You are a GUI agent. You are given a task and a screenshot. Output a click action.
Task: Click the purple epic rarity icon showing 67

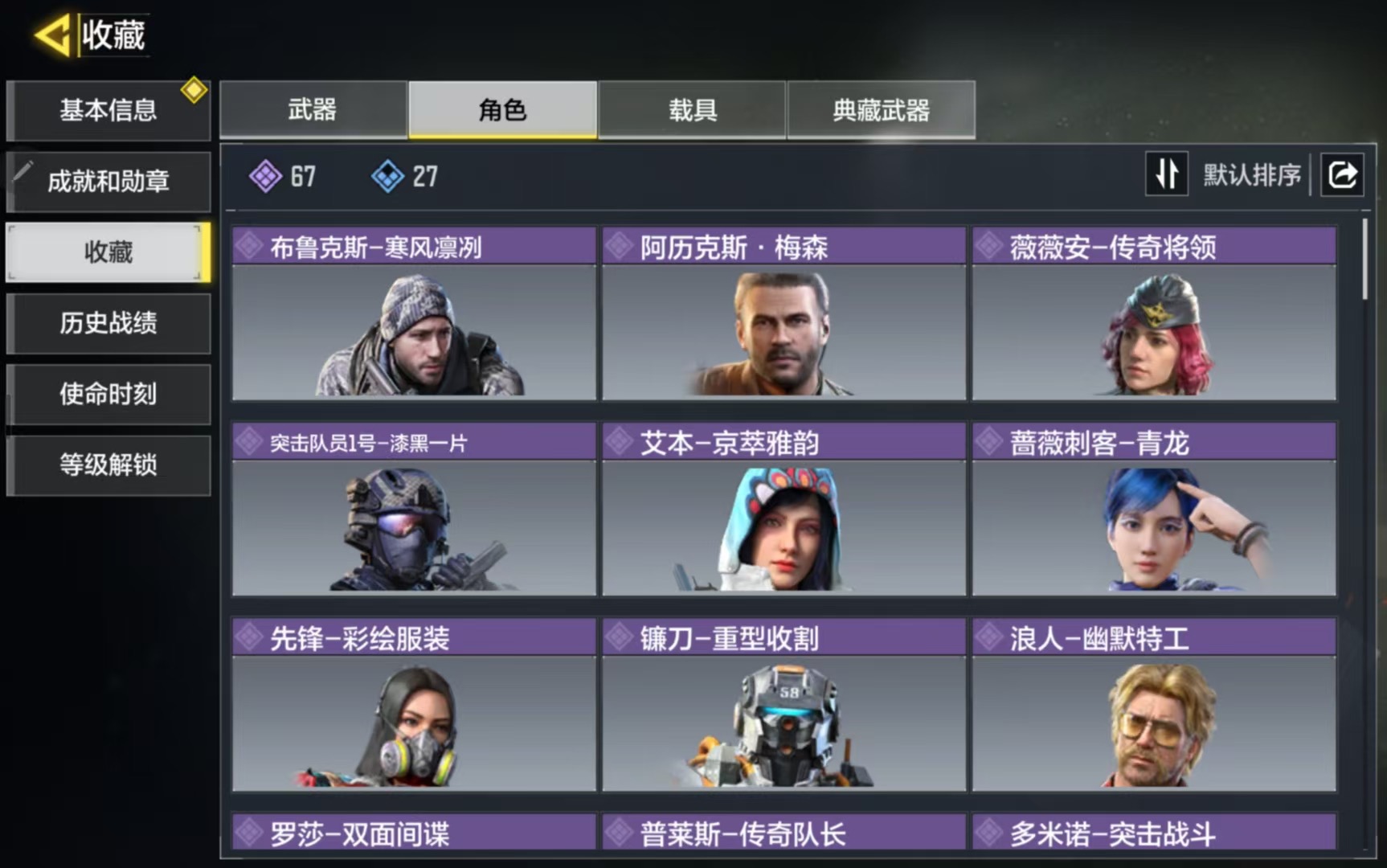265,176
